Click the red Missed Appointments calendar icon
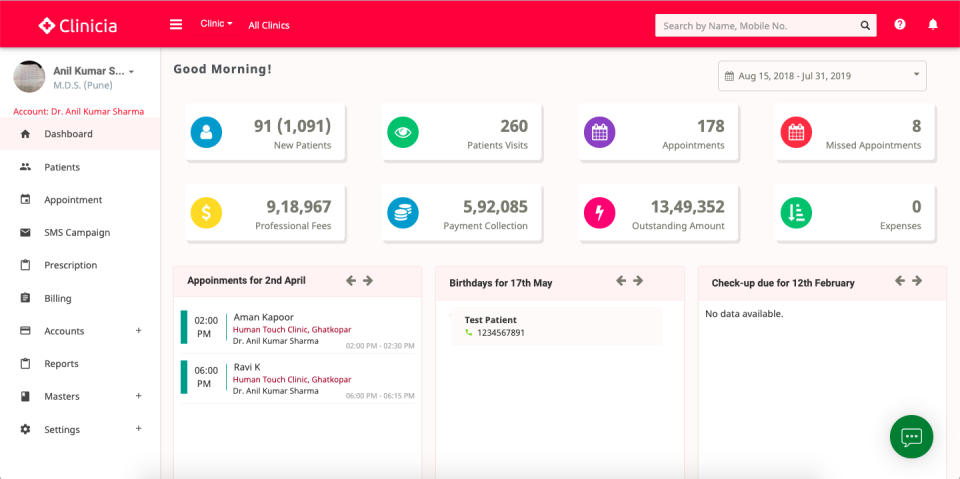960x479 pixels. pos(796,132)
